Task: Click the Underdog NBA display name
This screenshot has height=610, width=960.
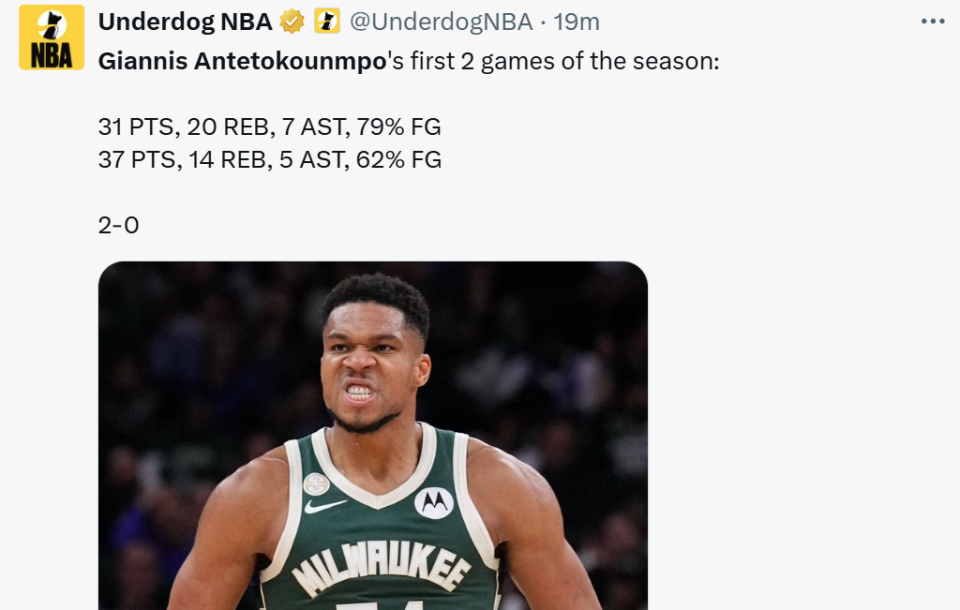Action: (185, 21)
